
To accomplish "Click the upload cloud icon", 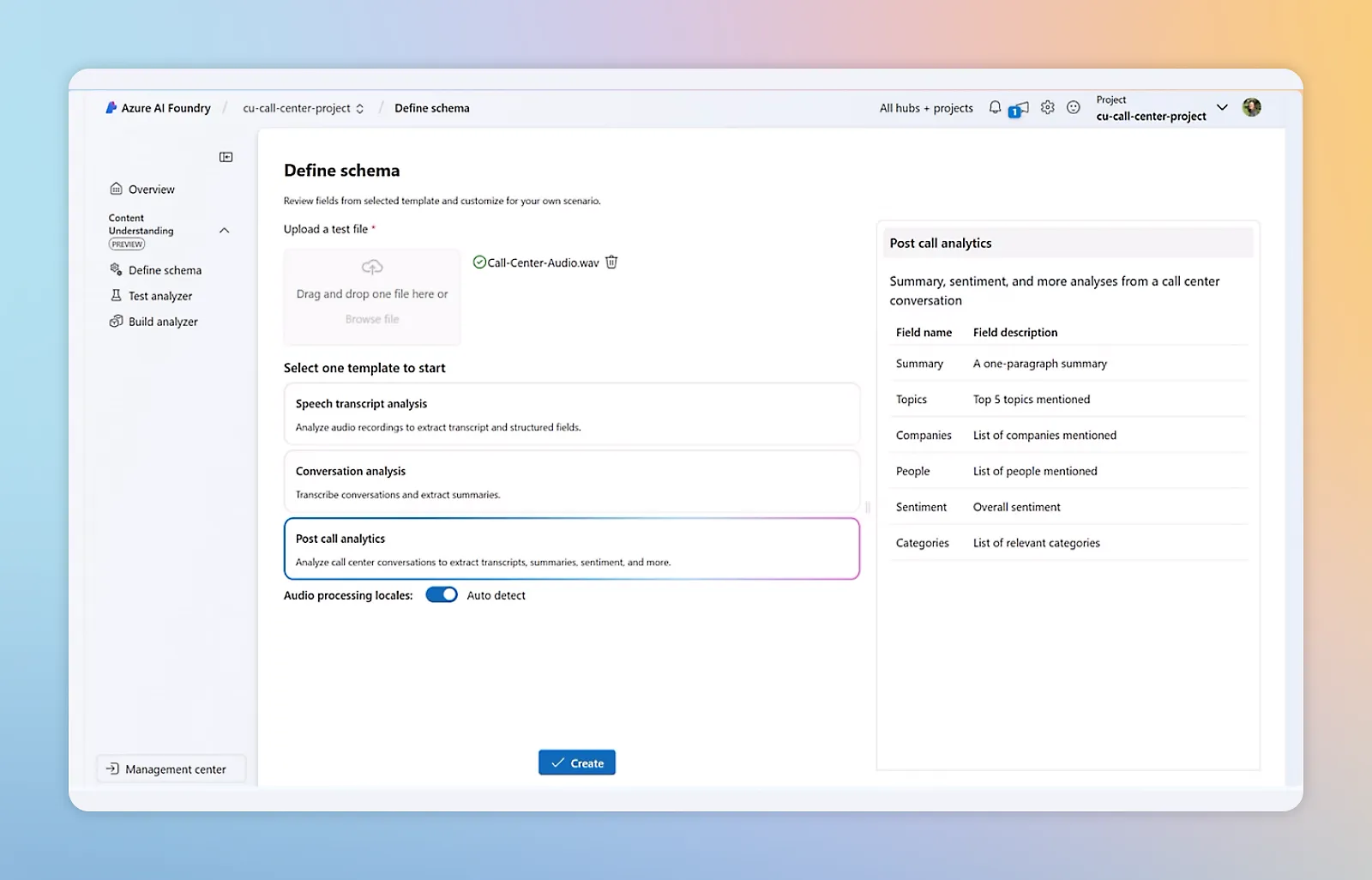I will 372,268.
